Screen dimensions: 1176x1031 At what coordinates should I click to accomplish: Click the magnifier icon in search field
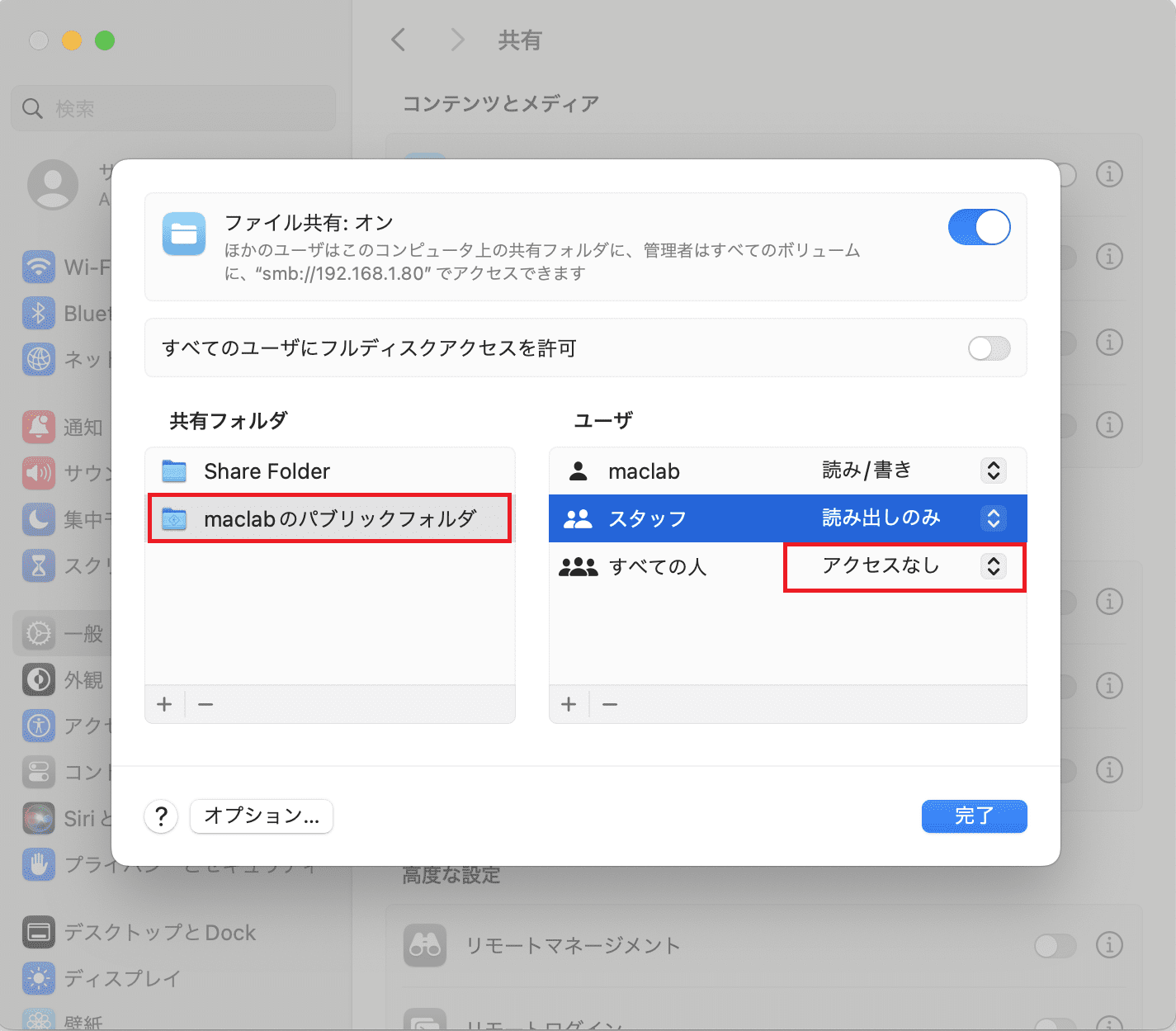32,108
